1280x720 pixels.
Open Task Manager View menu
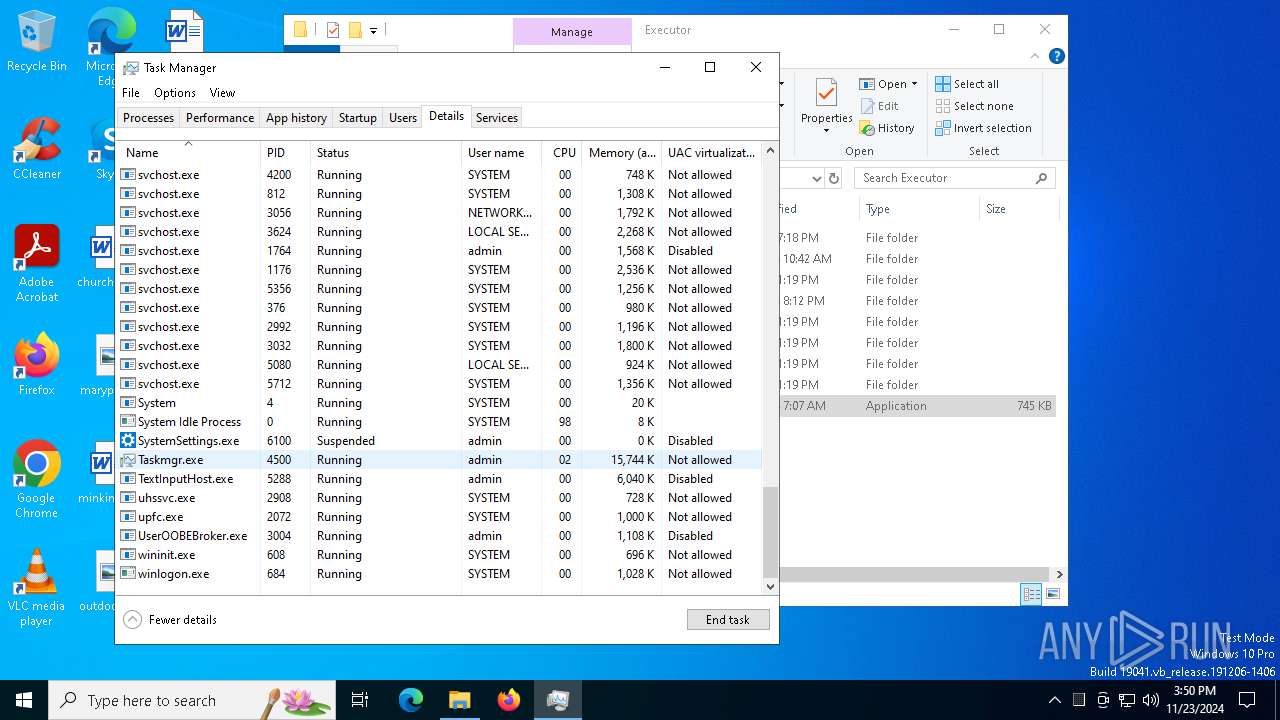[x=222, y=93]
